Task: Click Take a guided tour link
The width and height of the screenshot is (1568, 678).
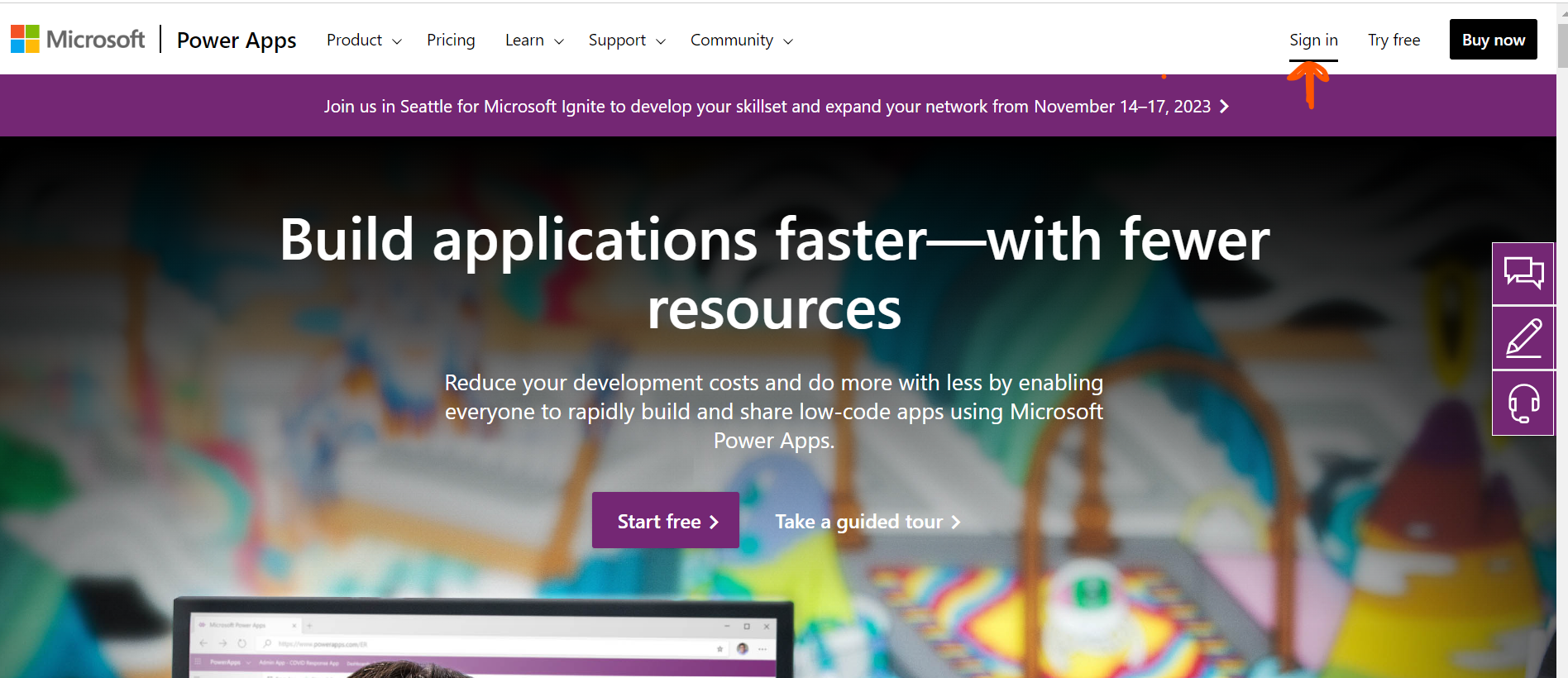Action: 868,522
